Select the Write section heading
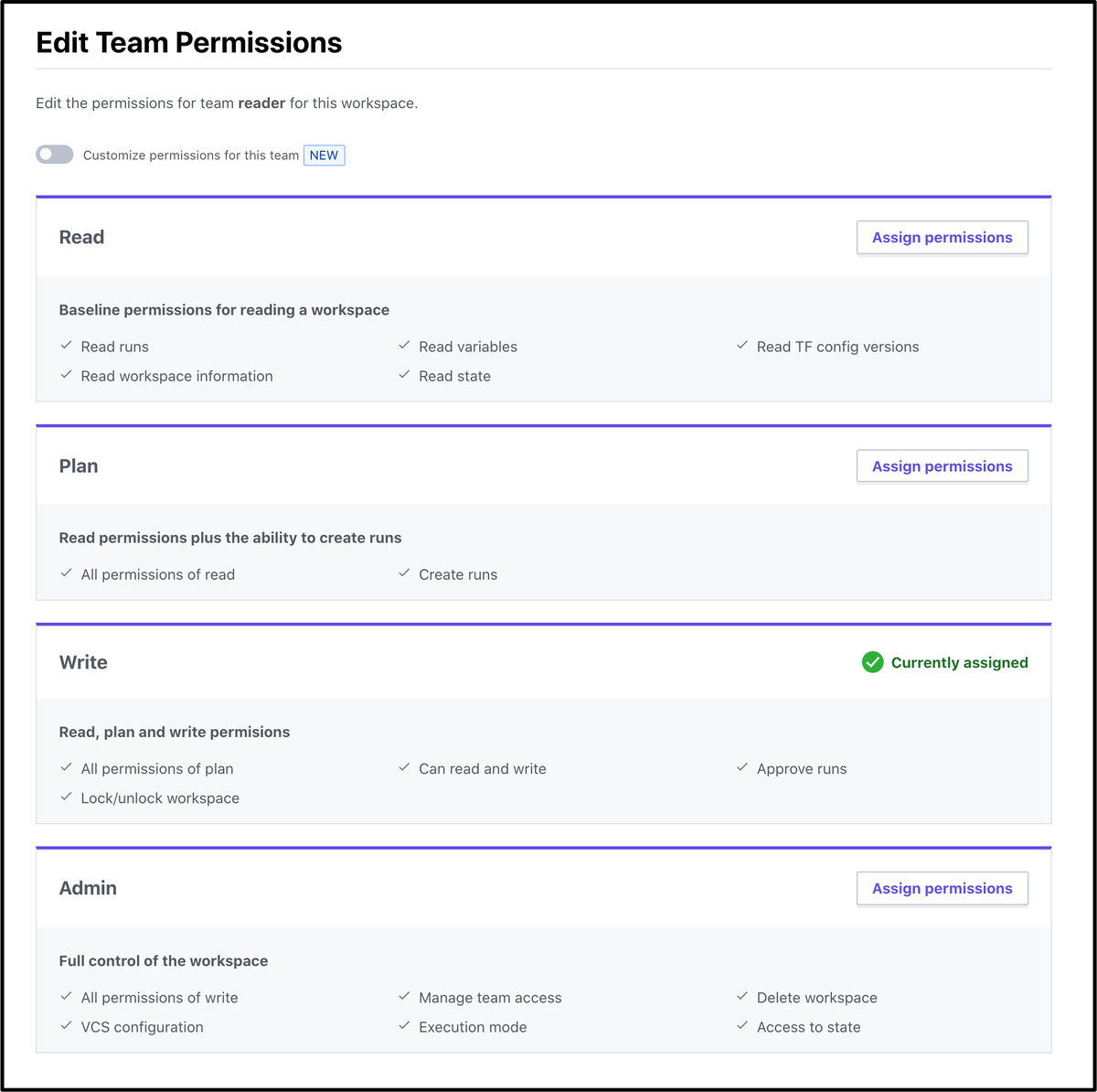Viewport: 1097px width, 1092px height. [83, 662]
